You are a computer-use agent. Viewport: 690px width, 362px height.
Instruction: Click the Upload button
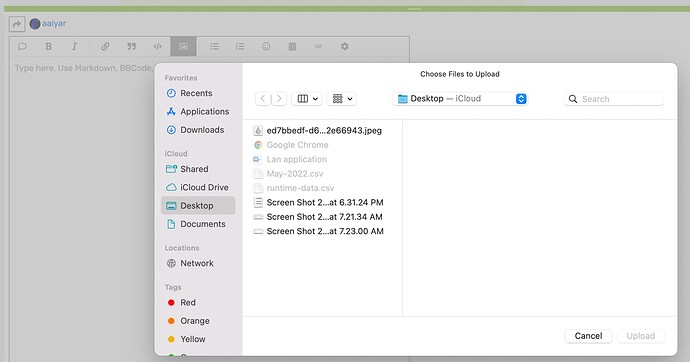pyautogui.click(x=640, y=336)
